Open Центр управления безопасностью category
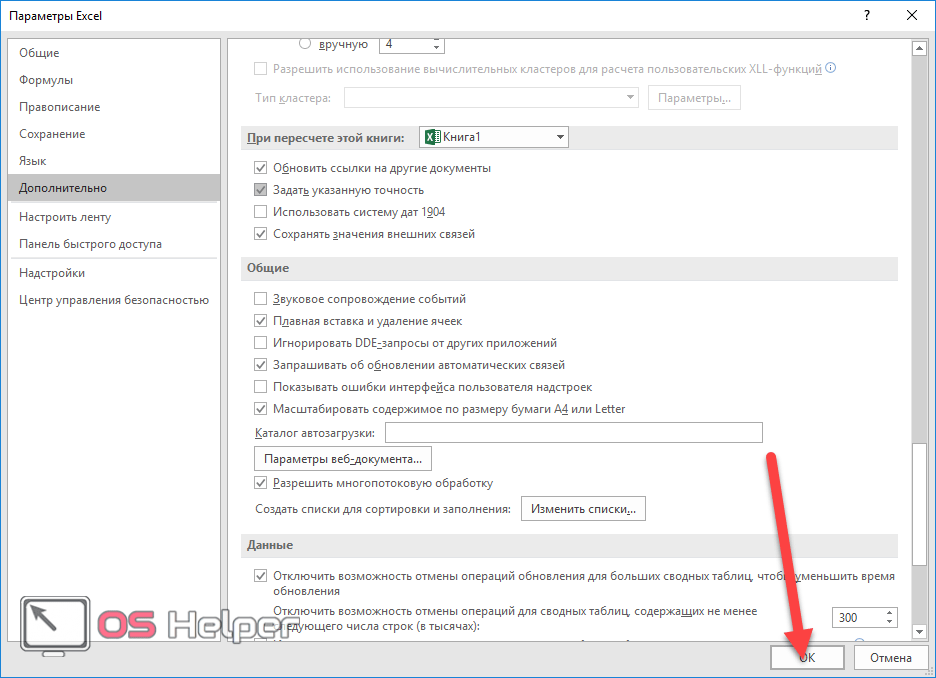Screen dimensions: 936x678 click(x=114, y=300)
